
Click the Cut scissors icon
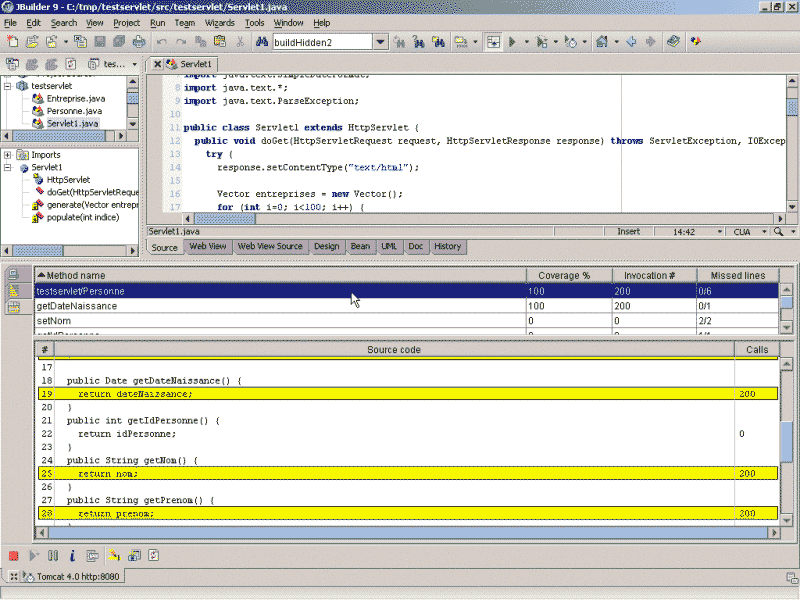[240, 42]
